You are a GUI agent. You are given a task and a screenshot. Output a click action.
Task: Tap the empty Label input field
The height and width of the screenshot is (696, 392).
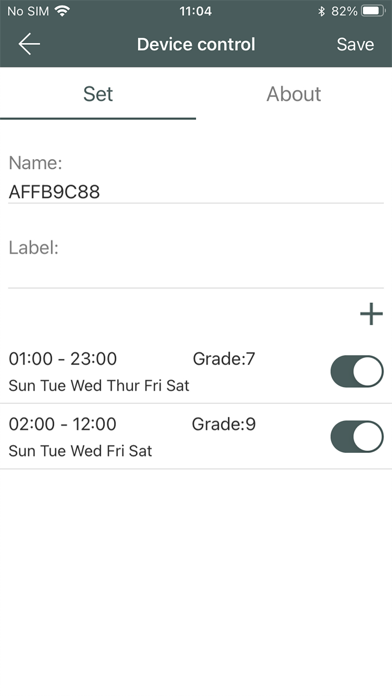196,273
